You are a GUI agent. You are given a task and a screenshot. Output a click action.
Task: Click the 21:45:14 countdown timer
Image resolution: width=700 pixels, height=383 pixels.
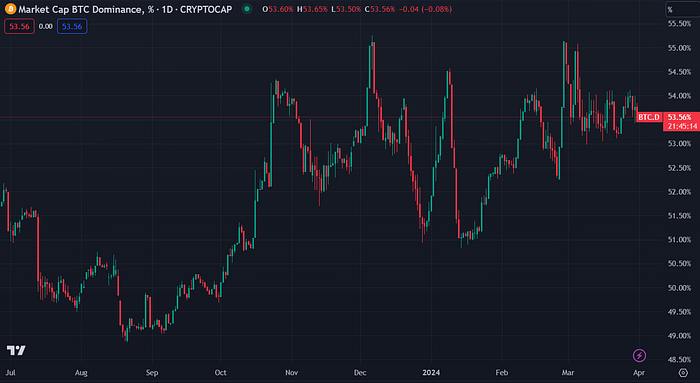(x=682, y=126)
